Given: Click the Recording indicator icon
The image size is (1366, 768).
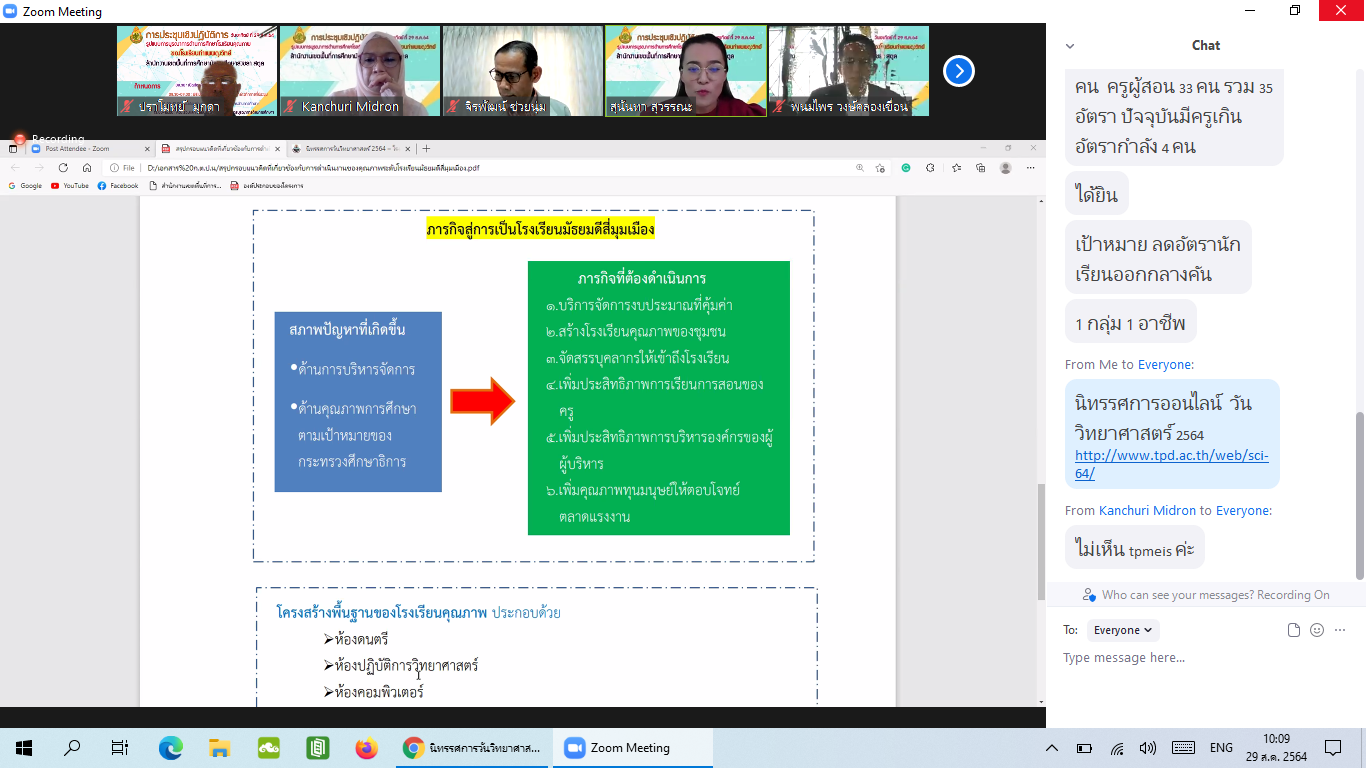Looking at the screenshot, I should 19,139.
